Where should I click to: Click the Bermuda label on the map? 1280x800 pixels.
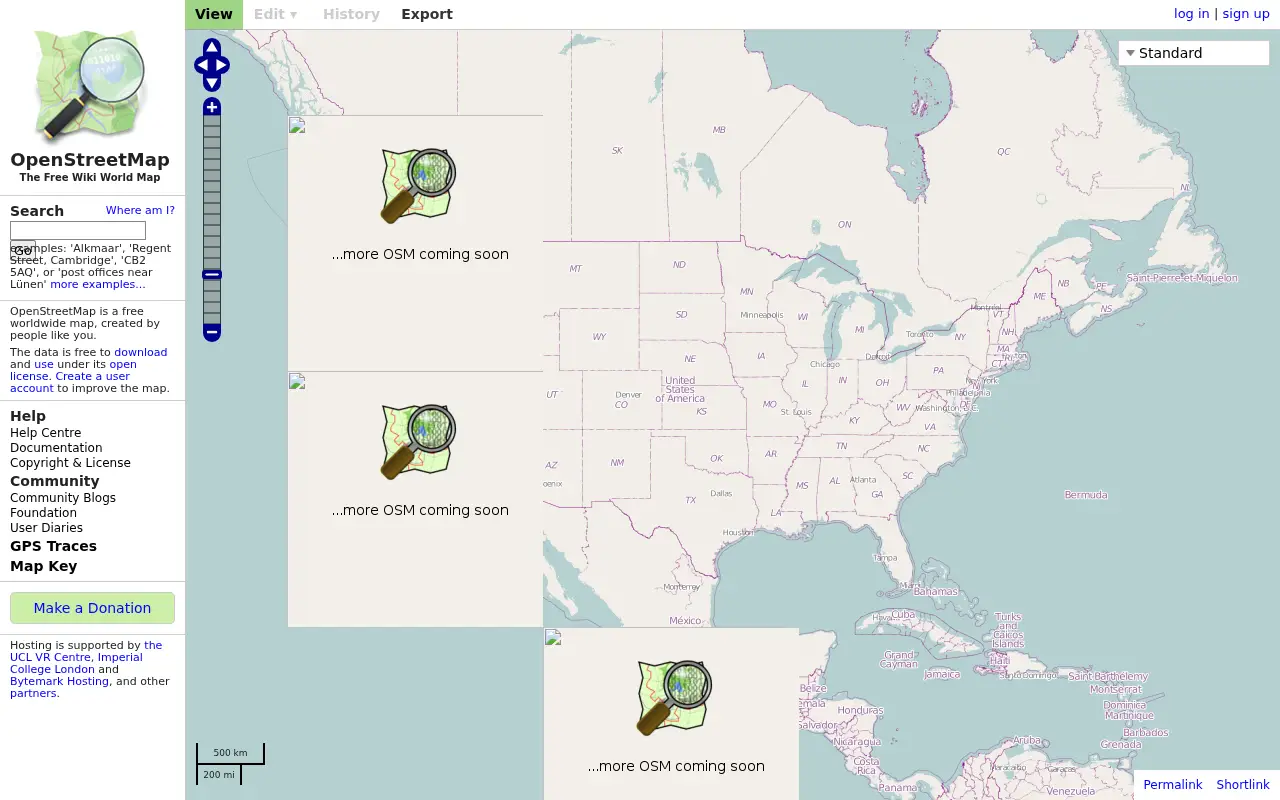pos(1086,495)
